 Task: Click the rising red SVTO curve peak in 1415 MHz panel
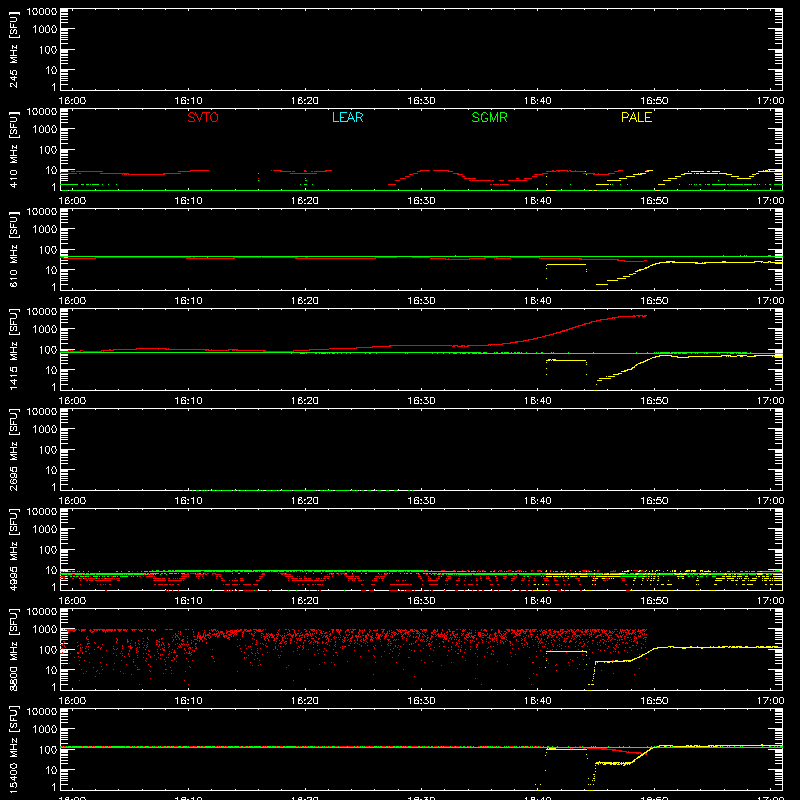pyautogui.click(x=633, y=316)
